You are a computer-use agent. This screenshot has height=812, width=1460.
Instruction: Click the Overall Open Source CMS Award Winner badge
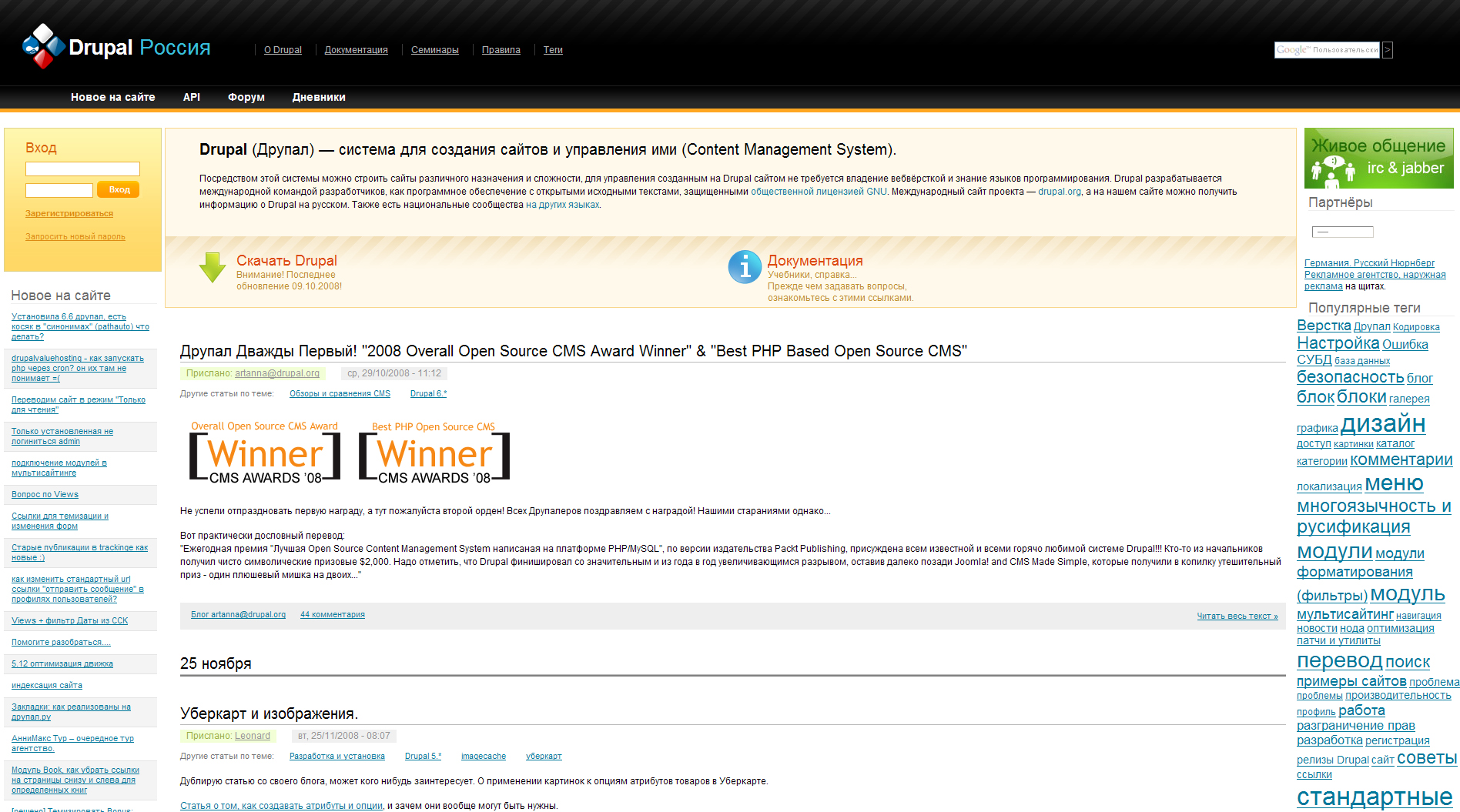coord(265,452)
